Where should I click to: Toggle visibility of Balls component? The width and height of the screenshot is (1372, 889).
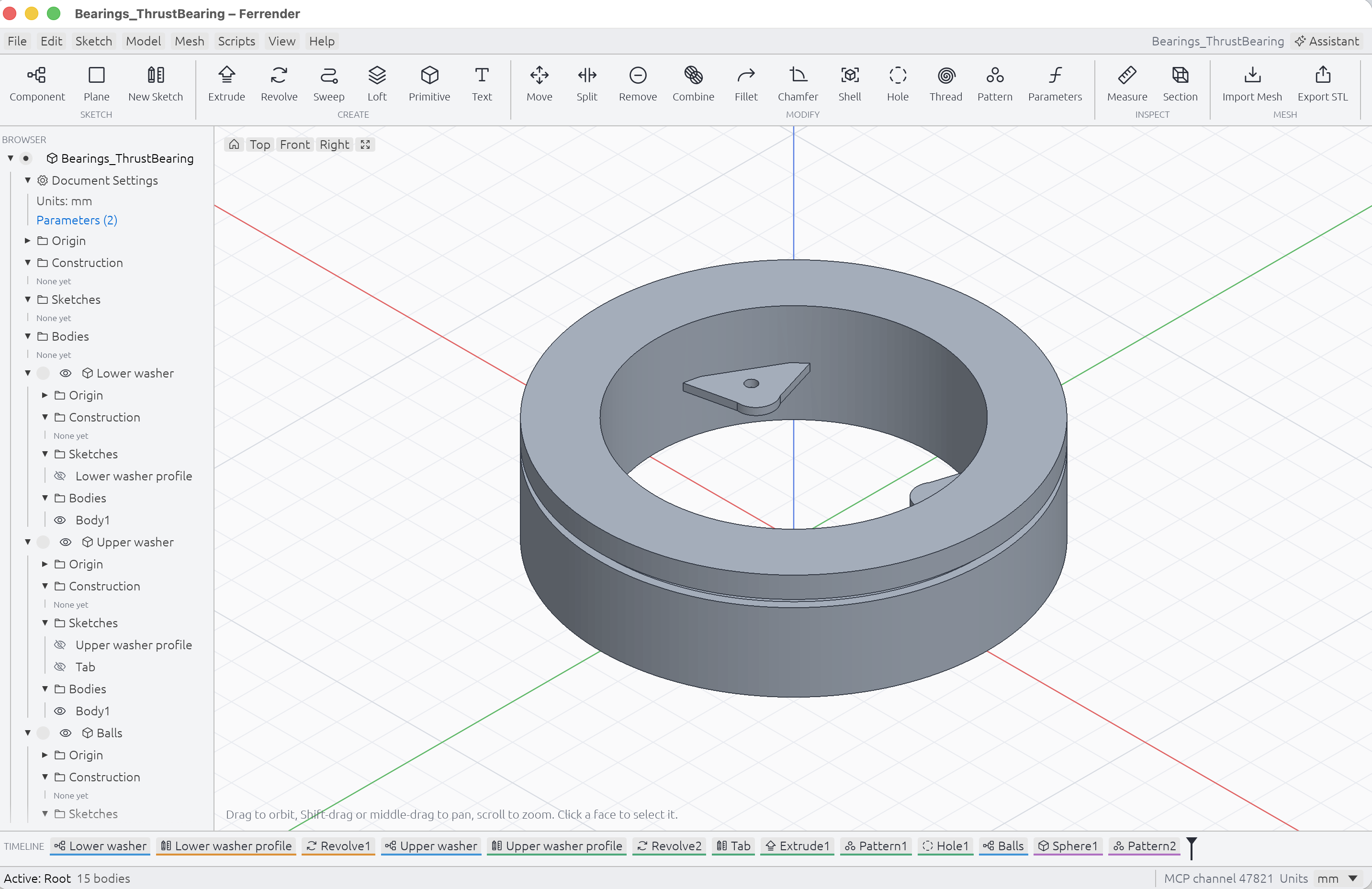(x=66, y=733)
